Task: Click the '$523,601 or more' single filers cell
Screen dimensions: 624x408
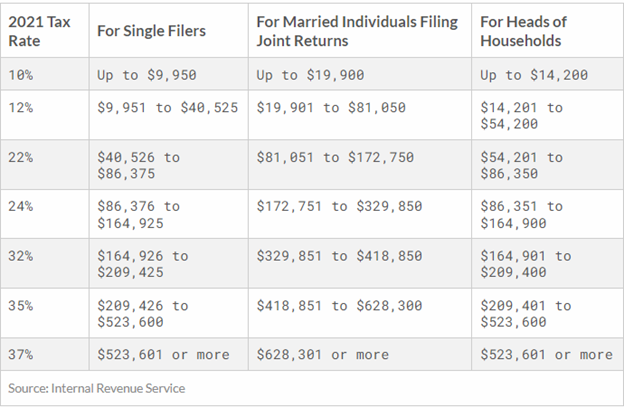Action: coord(163,355)
